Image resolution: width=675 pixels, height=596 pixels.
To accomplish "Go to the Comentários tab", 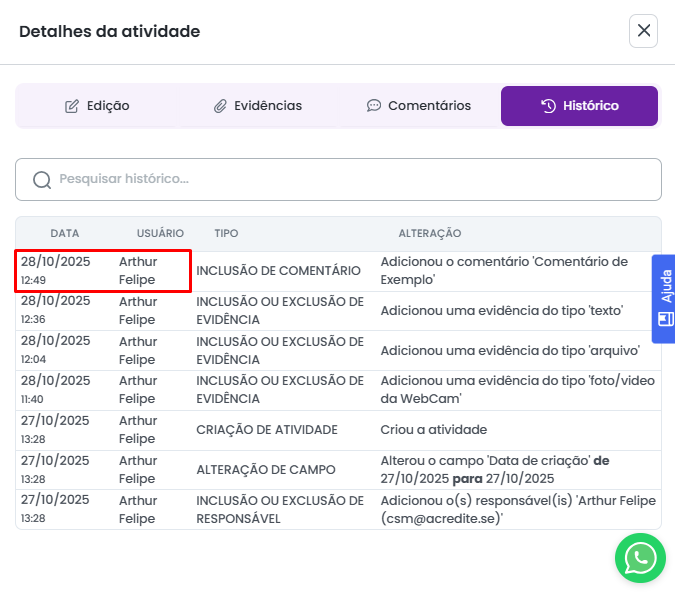I will click(419, 106).
